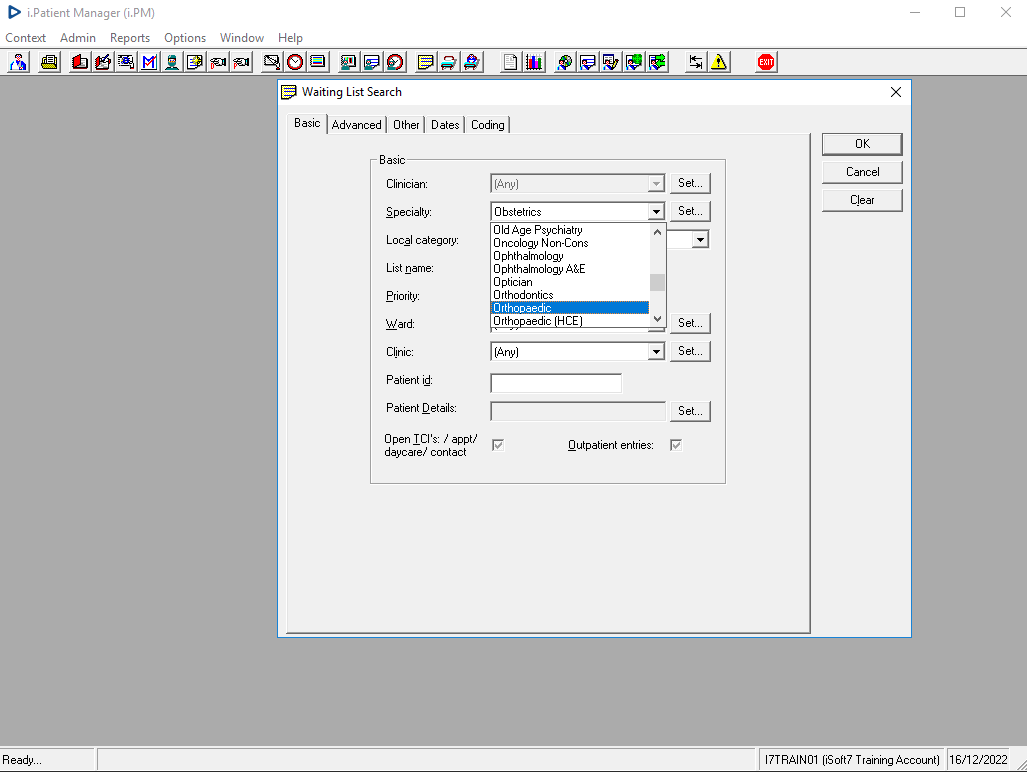Click the Clear button
Viewport: 1027px width, 772px height.
pyautogui.click(x=862, y=200)
